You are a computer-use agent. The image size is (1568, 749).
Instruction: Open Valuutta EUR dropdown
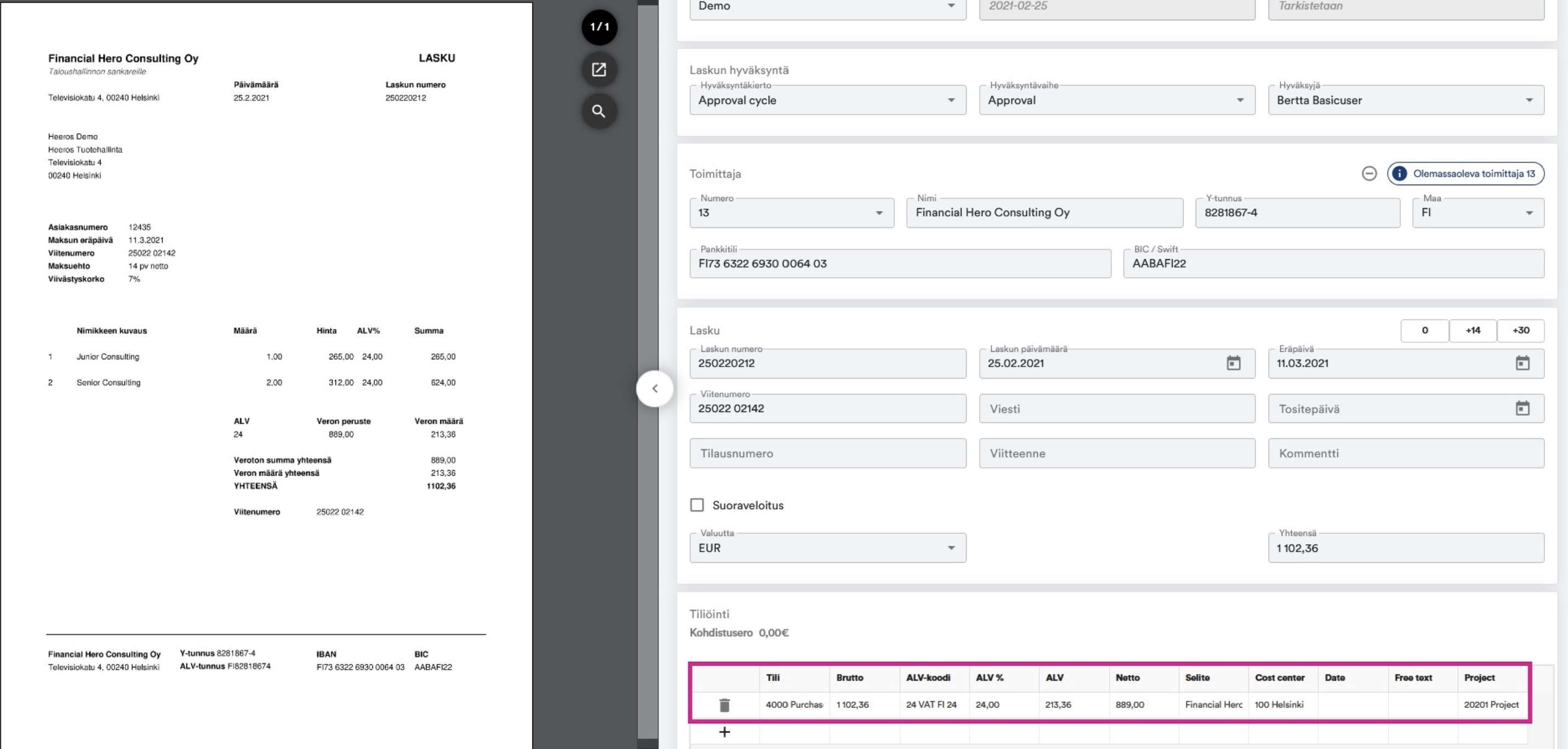[x=827, y=547]
